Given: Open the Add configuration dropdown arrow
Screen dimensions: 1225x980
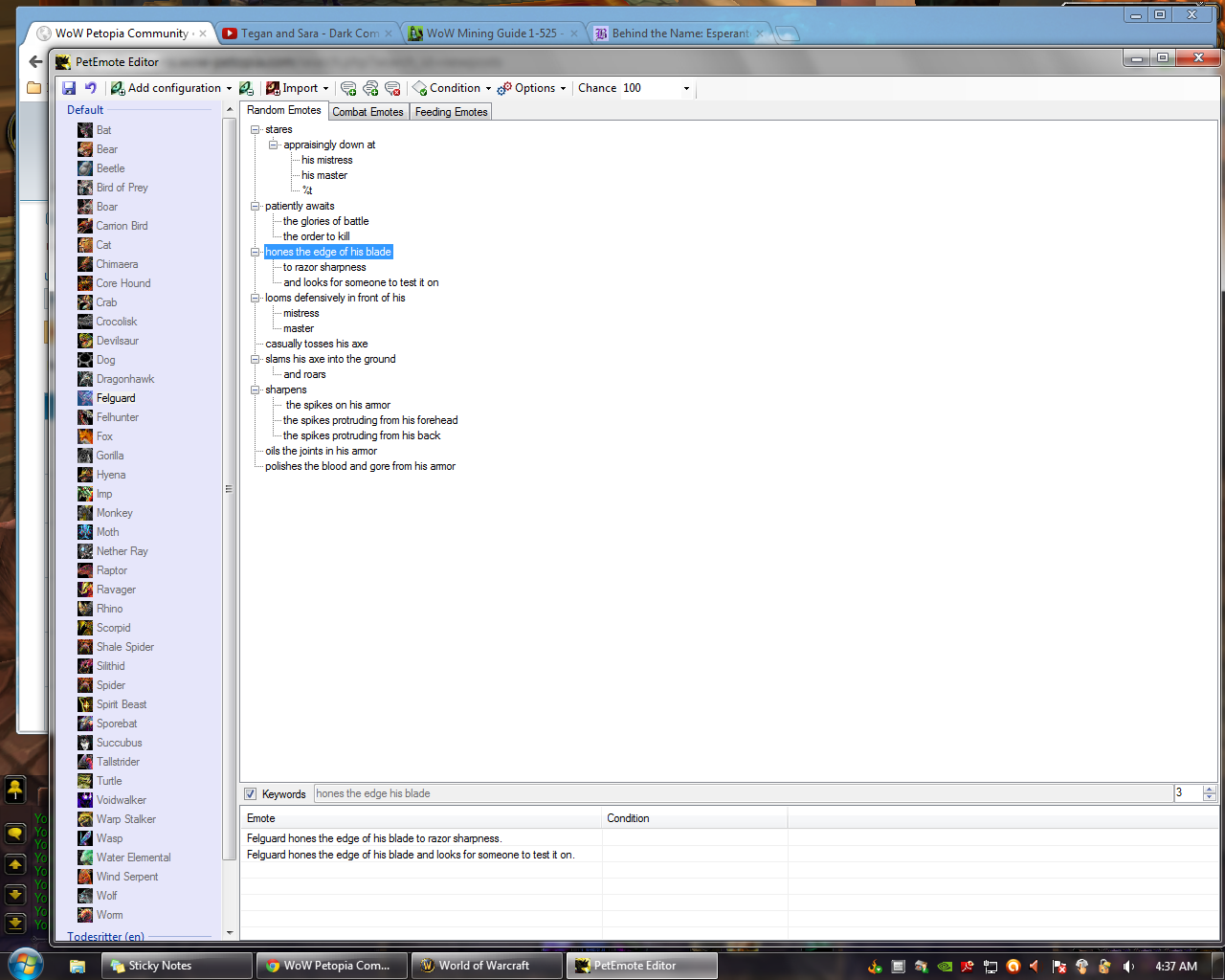Looking at the screenshot, I should [x=229, y=88].
